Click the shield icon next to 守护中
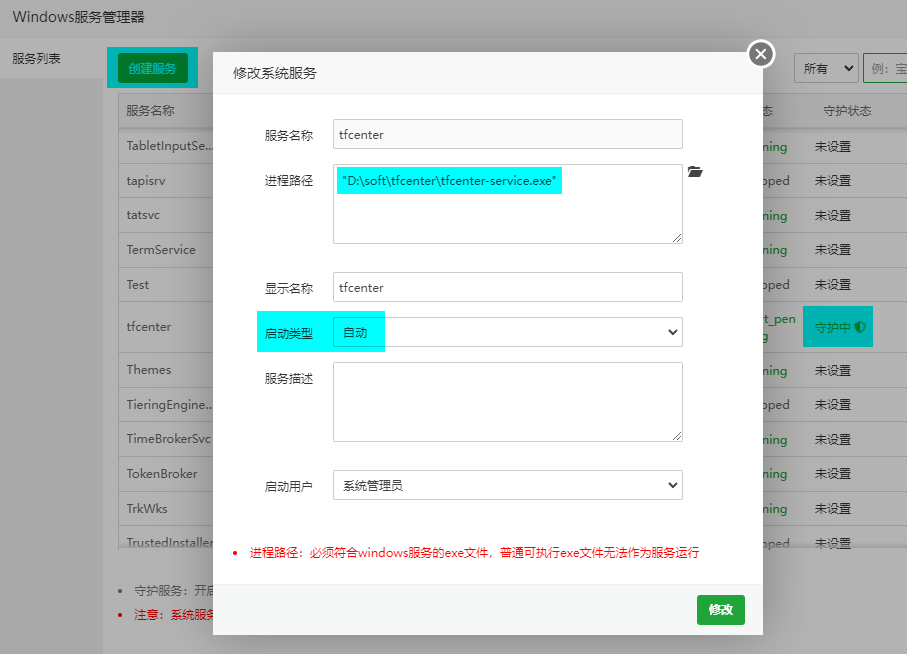The width and height of the screenshot is (907, 654). pyautogui.click(x=860, y=327)
